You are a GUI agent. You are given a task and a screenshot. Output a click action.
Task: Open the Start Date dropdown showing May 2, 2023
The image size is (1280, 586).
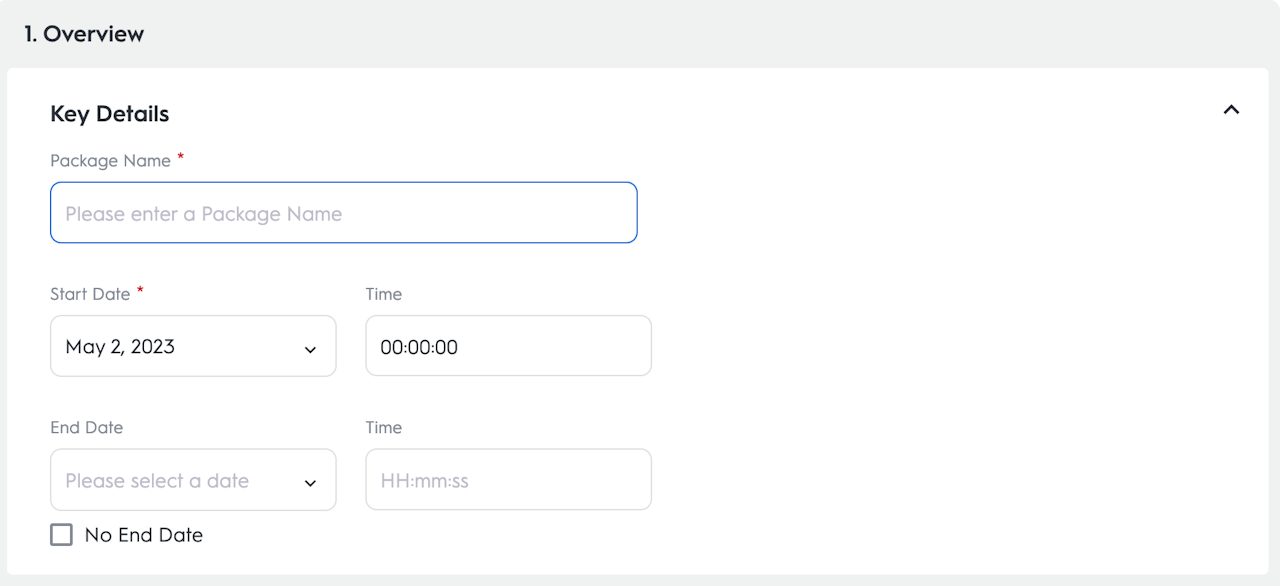[180, 347]
